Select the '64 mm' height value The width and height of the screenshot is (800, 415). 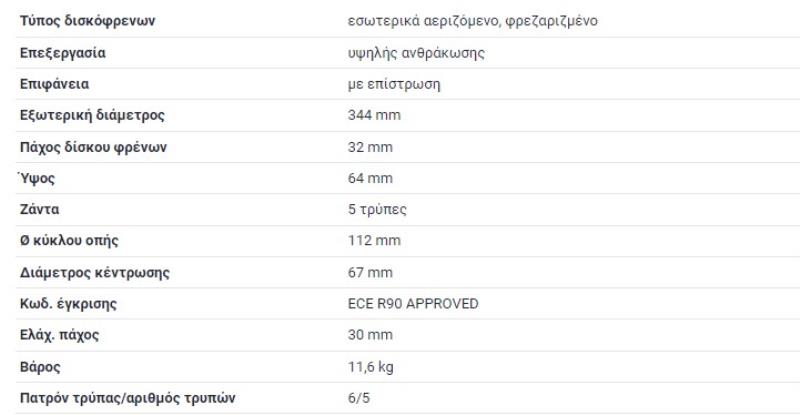[x=370, y=178]
